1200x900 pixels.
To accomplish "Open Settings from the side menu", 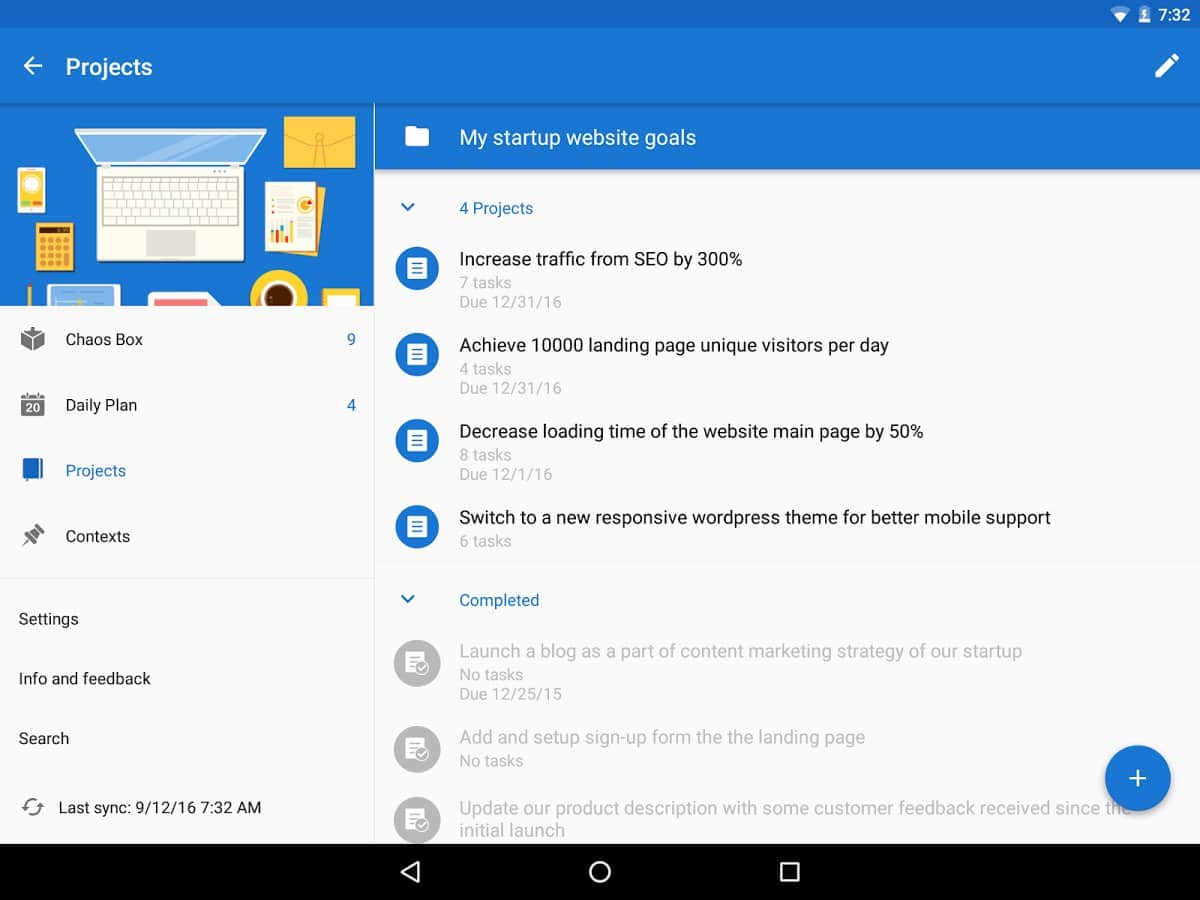I will pos(48,619).
